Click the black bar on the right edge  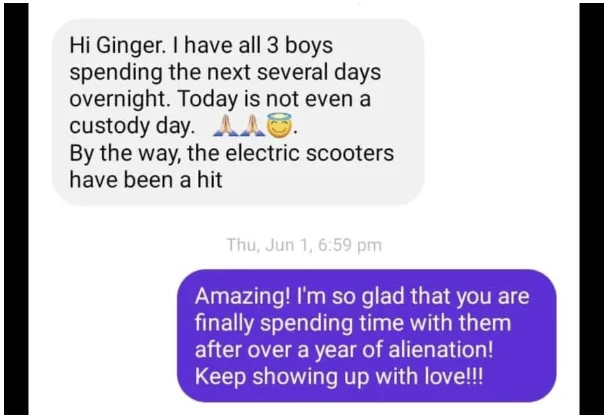click(592, 209)
